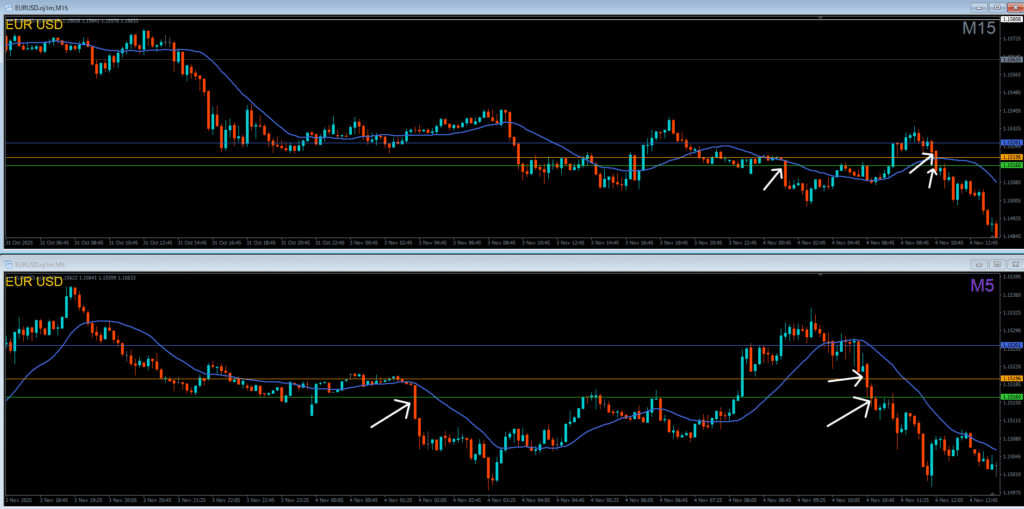Image resolution: width=1024 pixels, height=509 pixels.
Task: Click the chart icon in the M15 window title bar
Action: (x=8, y=6)
